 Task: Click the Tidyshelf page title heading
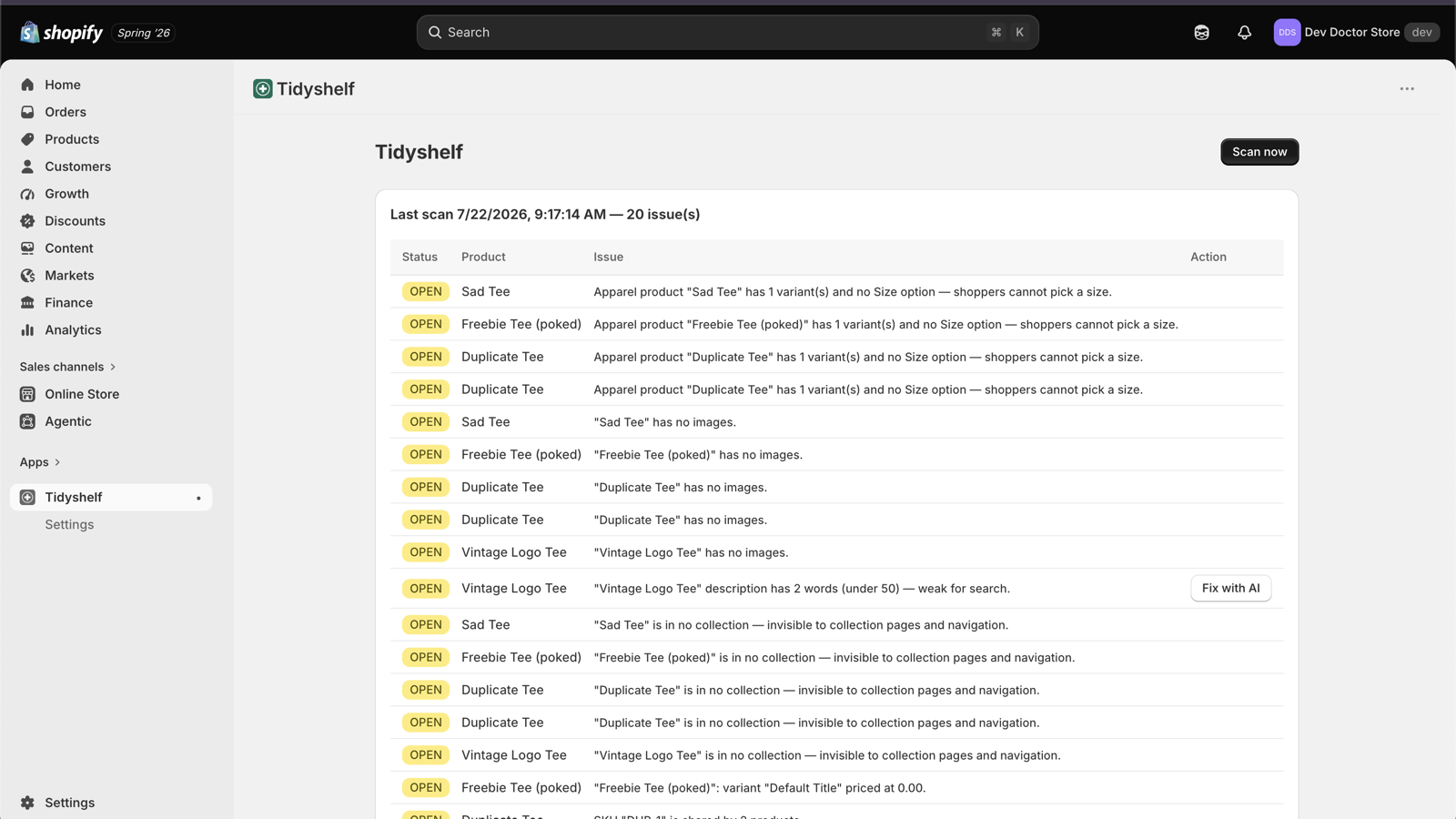[x=419, y=152]
